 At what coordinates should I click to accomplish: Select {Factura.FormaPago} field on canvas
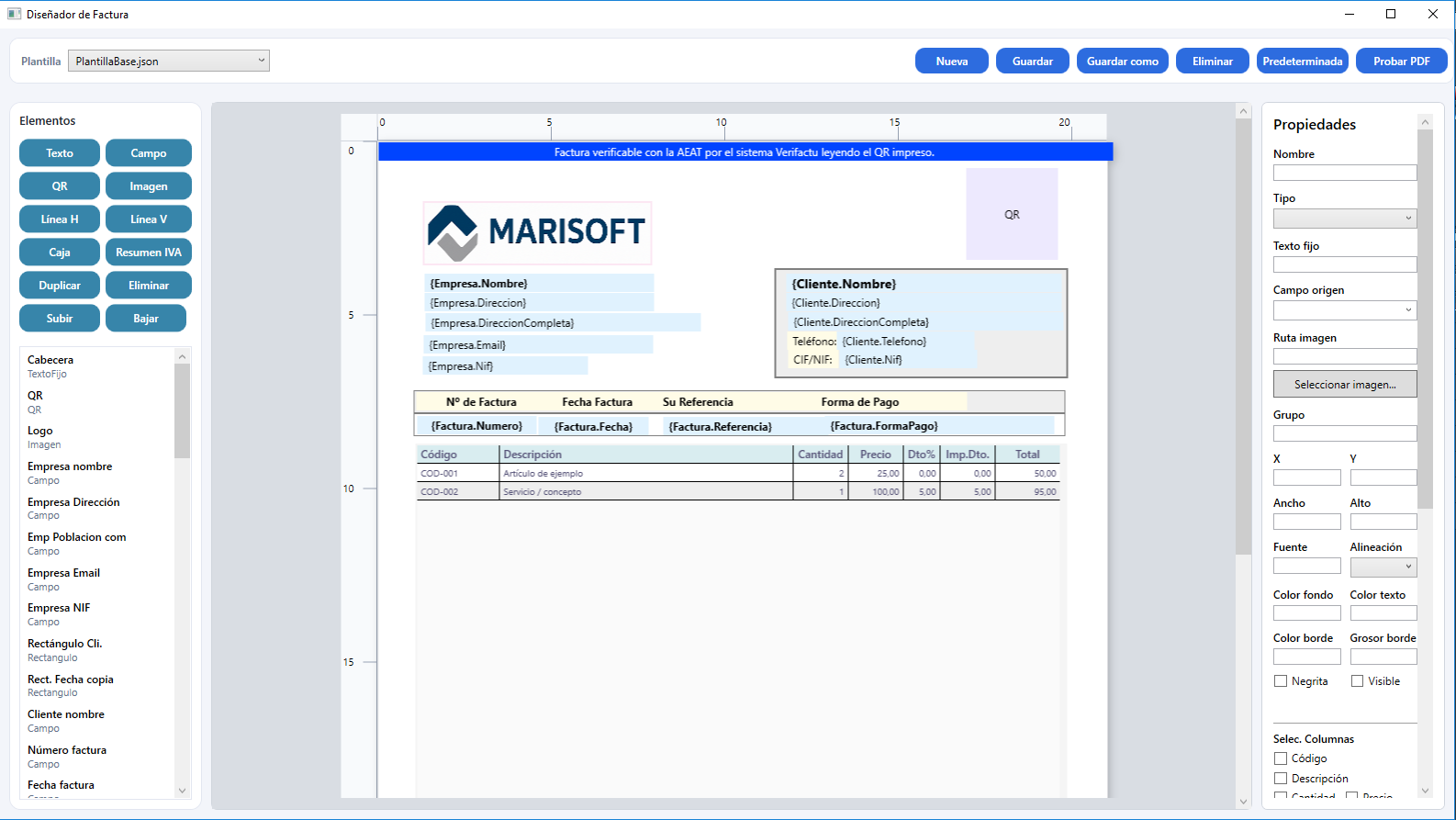(941, 426)
